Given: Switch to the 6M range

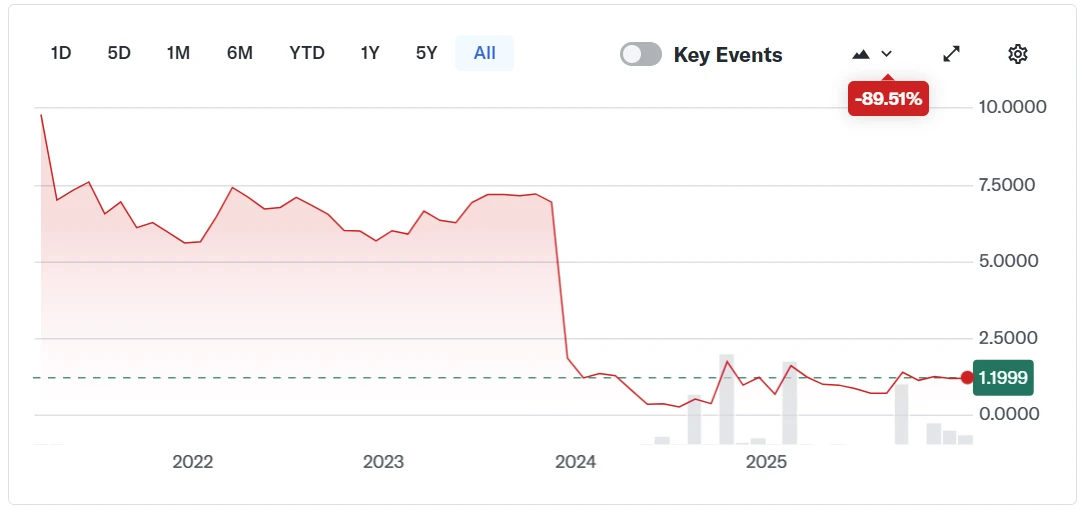Looking at the screenshot, I should click(240, 53).
